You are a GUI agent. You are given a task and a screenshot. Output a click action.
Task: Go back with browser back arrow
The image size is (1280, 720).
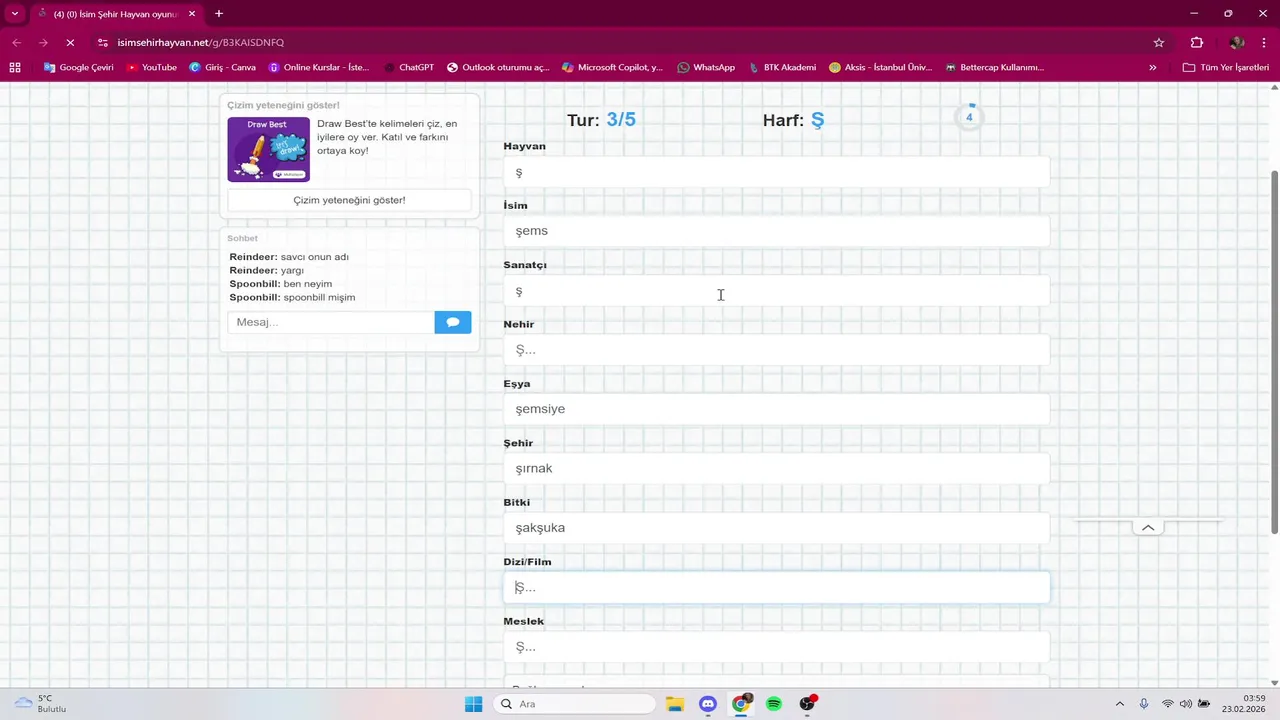(16, 43)
